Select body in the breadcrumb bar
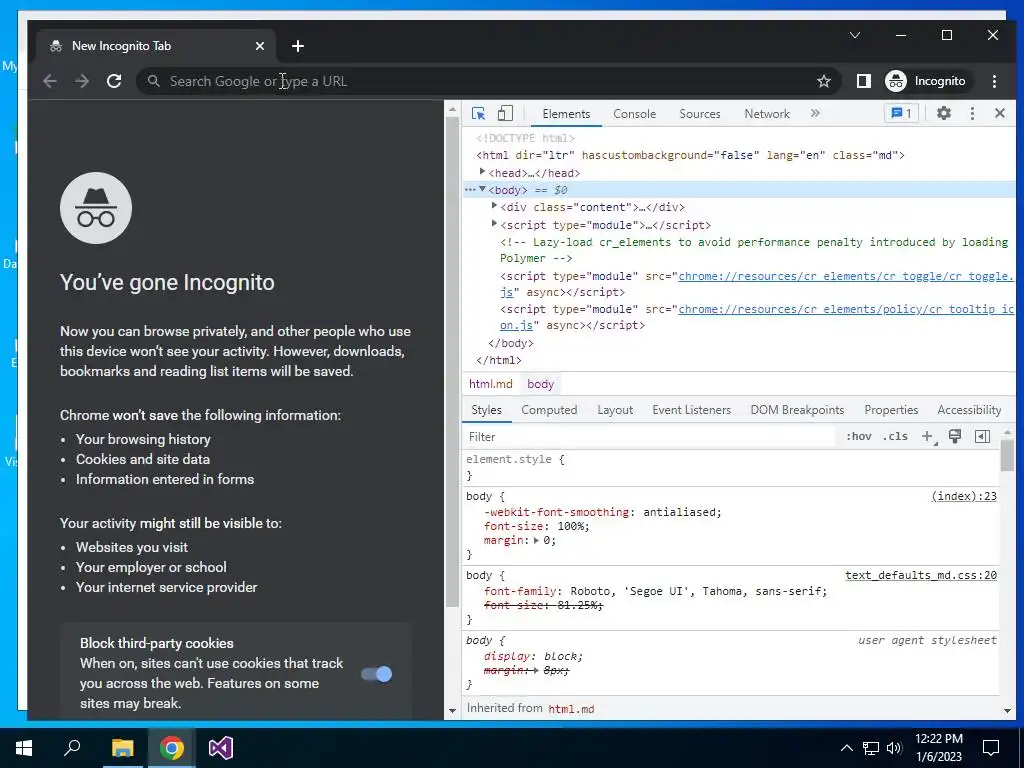 coord(540,384)
